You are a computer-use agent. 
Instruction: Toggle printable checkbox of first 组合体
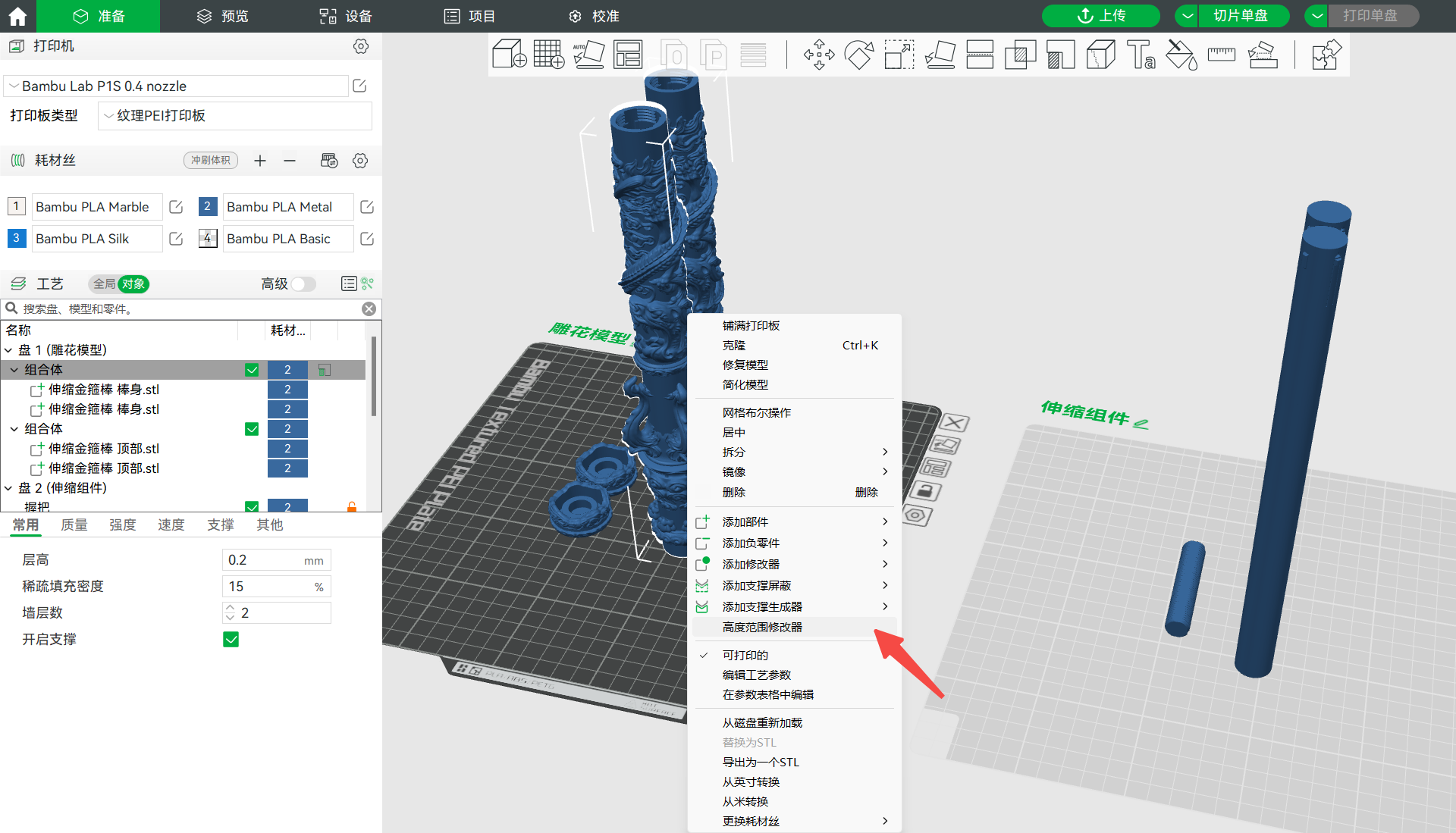tap(252, 370)
